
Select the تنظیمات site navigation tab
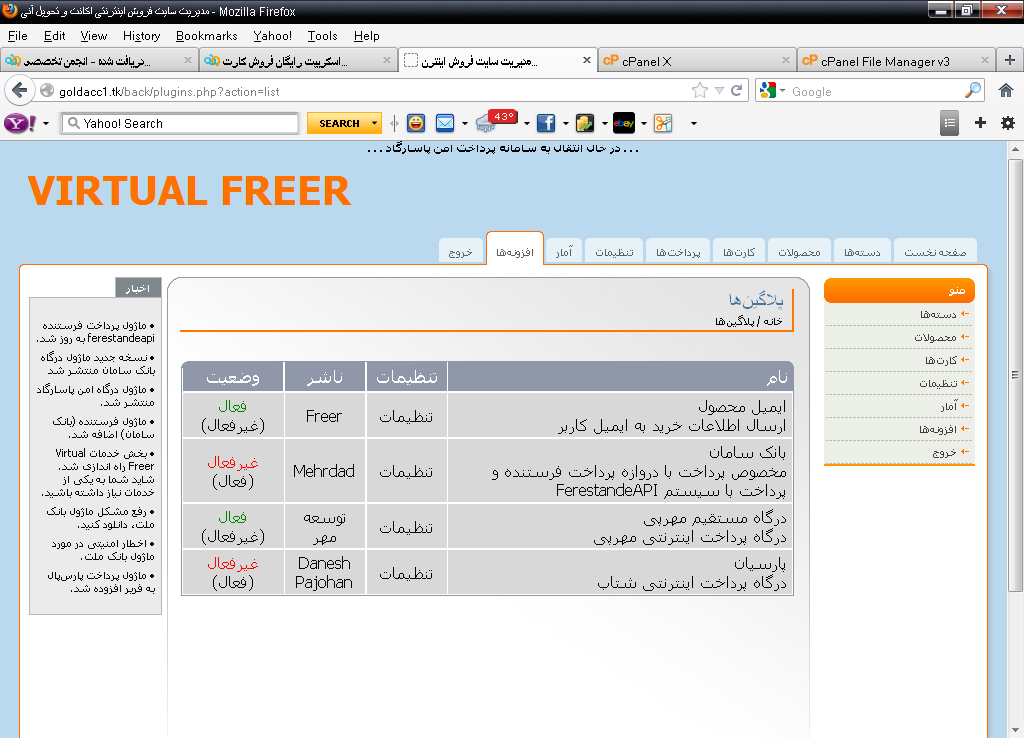614,251
